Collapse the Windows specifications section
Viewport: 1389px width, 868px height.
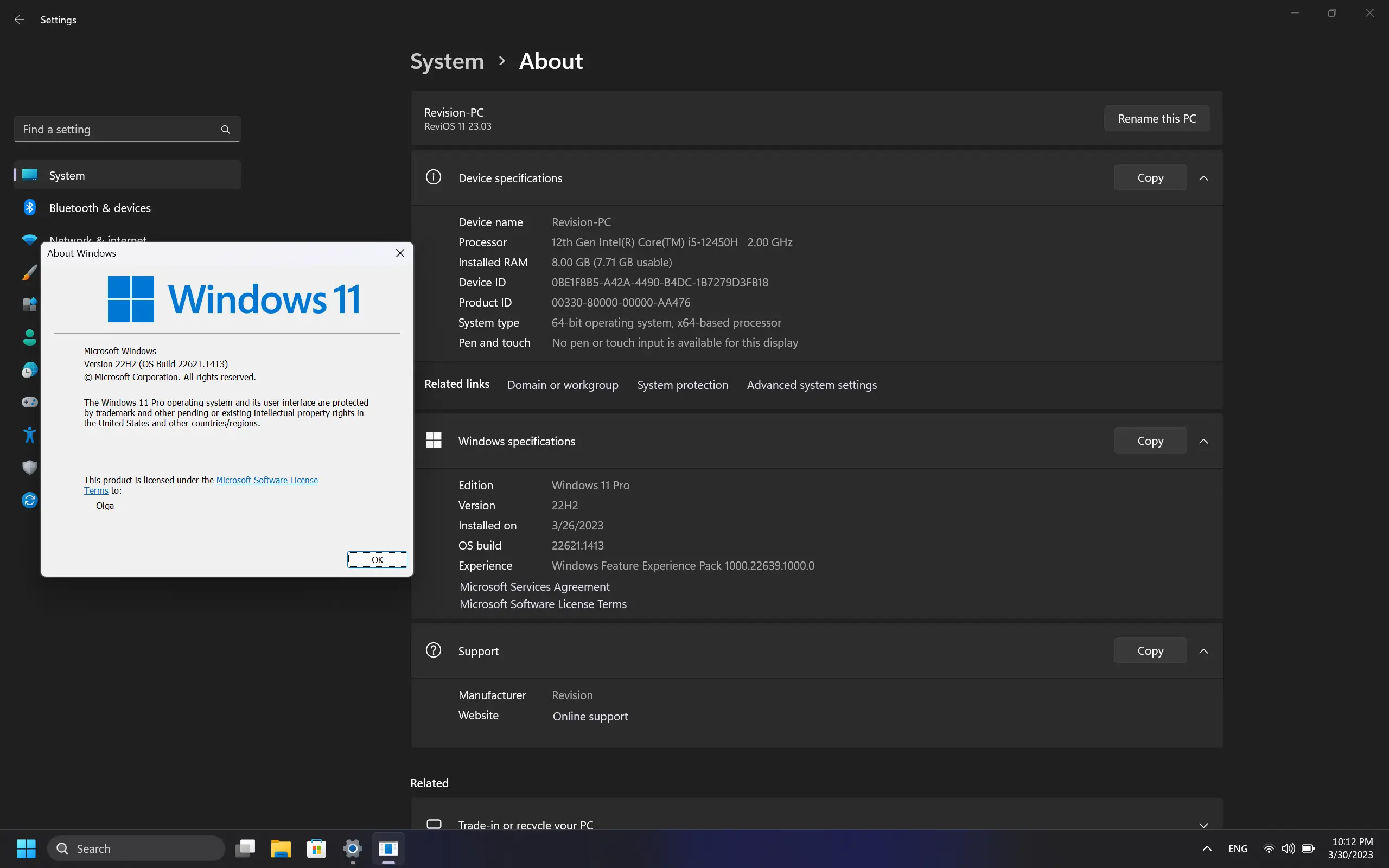[x=1203, y=441]
